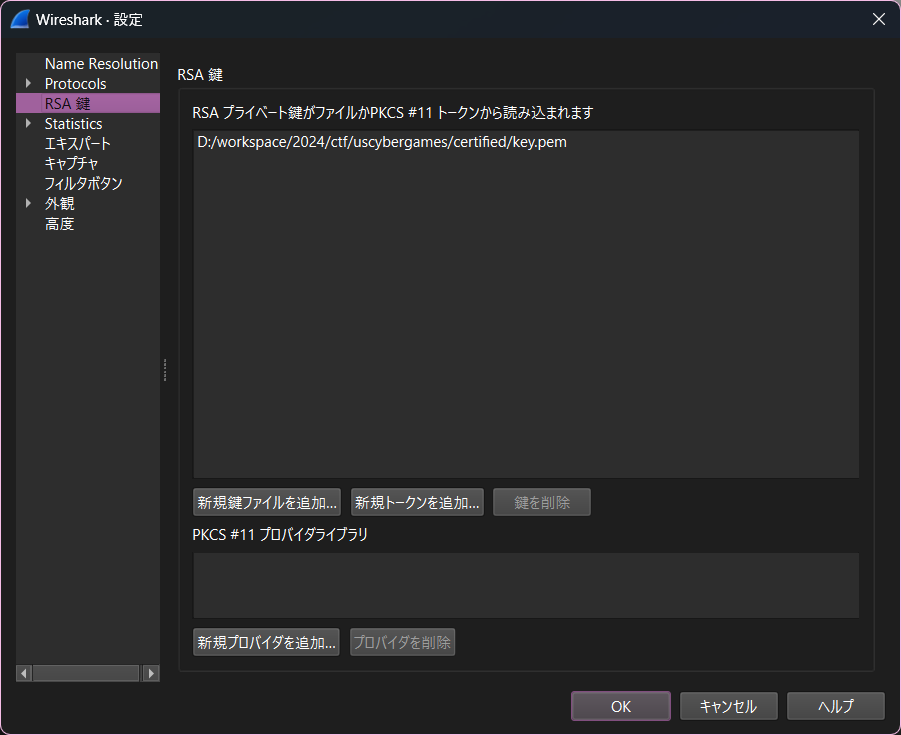Open the キャプチャ settings page
The image size is (901, 735).
72,163
